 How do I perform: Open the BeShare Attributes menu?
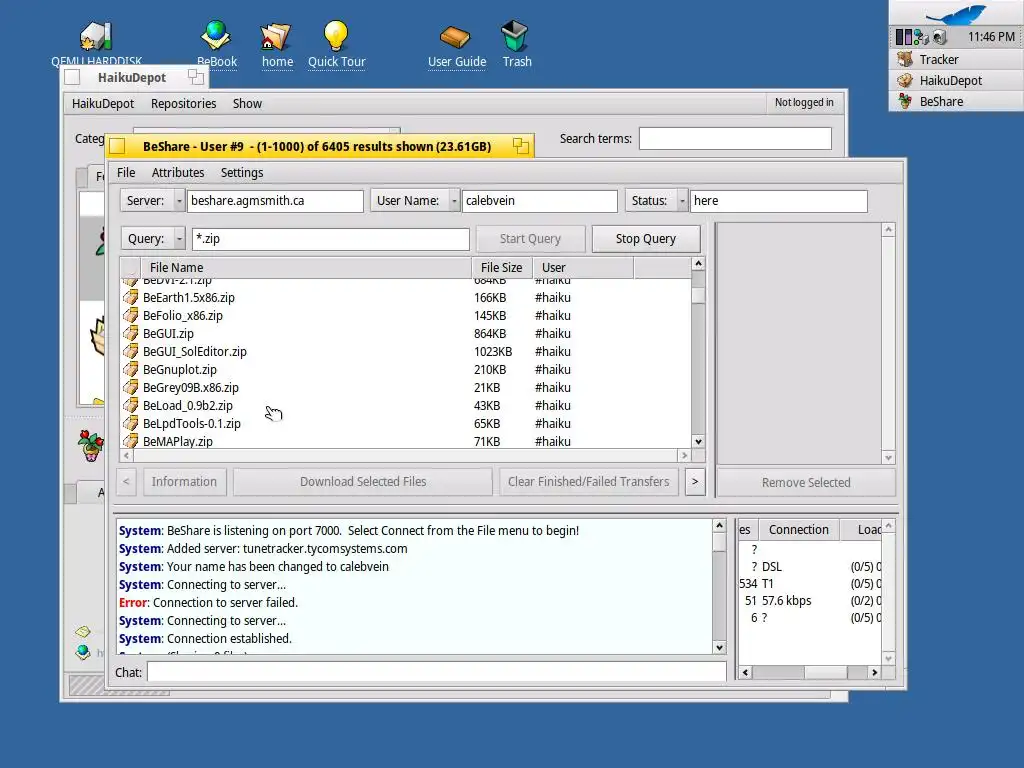[x=178, y=172]
